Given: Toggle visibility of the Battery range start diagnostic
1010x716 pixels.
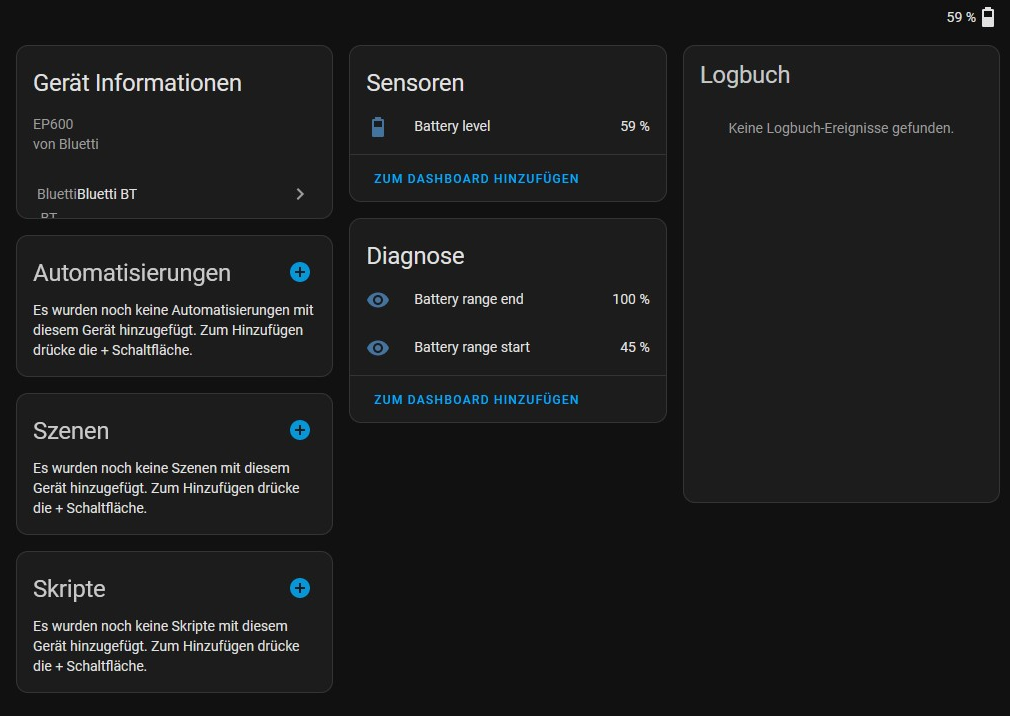Looking at the screenshot, I should [378, 347].
